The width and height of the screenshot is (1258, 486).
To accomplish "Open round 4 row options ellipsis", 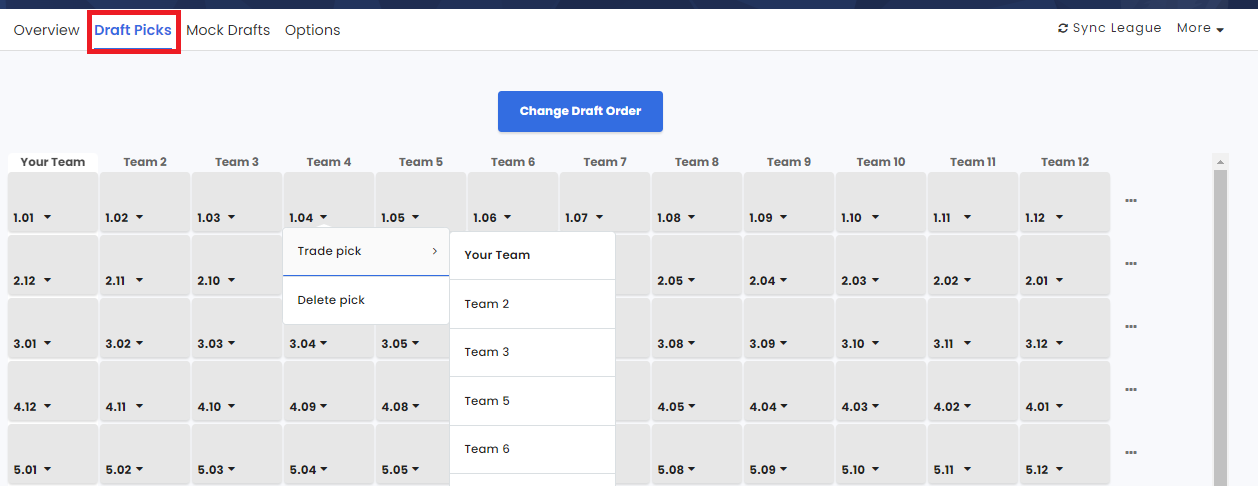I will (1131, 390).
